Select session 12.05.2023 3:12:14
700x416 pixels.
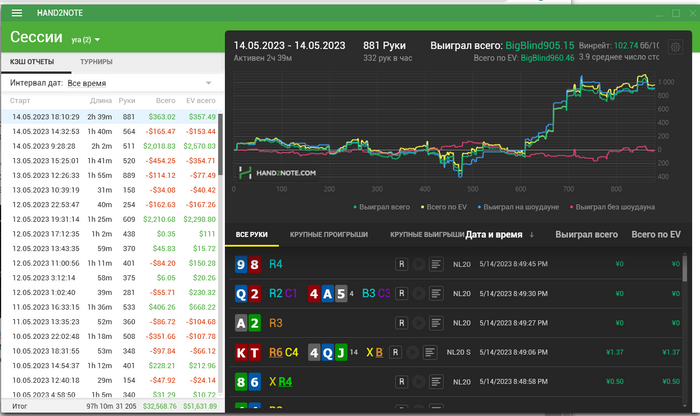tap(110, 278)
